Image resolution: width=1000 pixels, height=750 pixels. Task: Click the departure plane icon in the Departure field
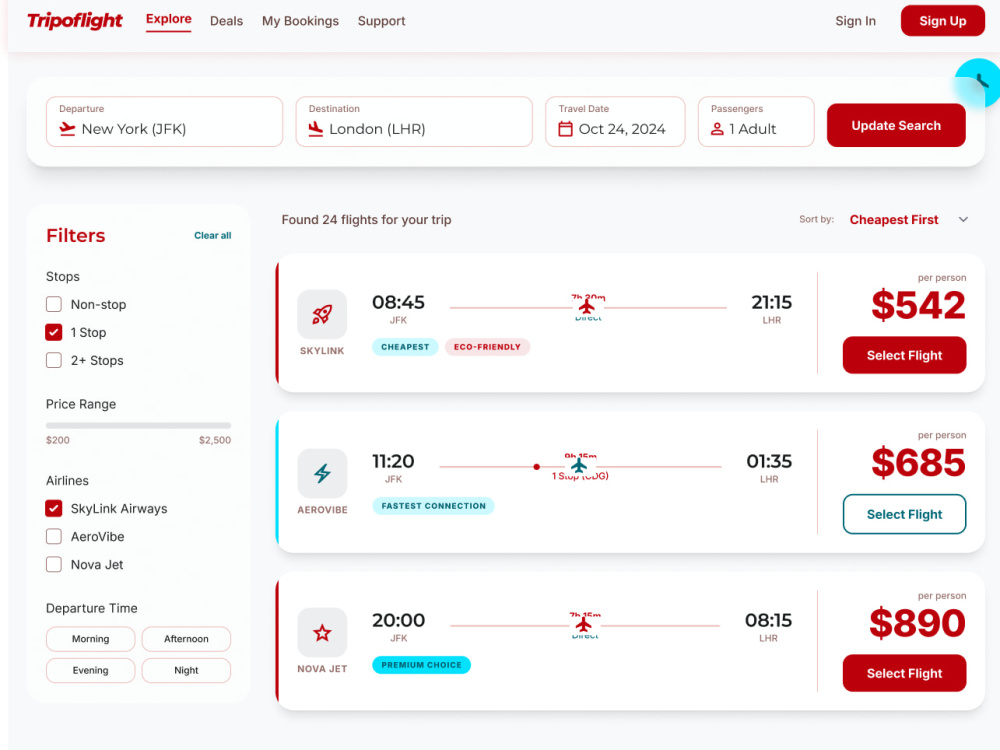tap(67, 129)
